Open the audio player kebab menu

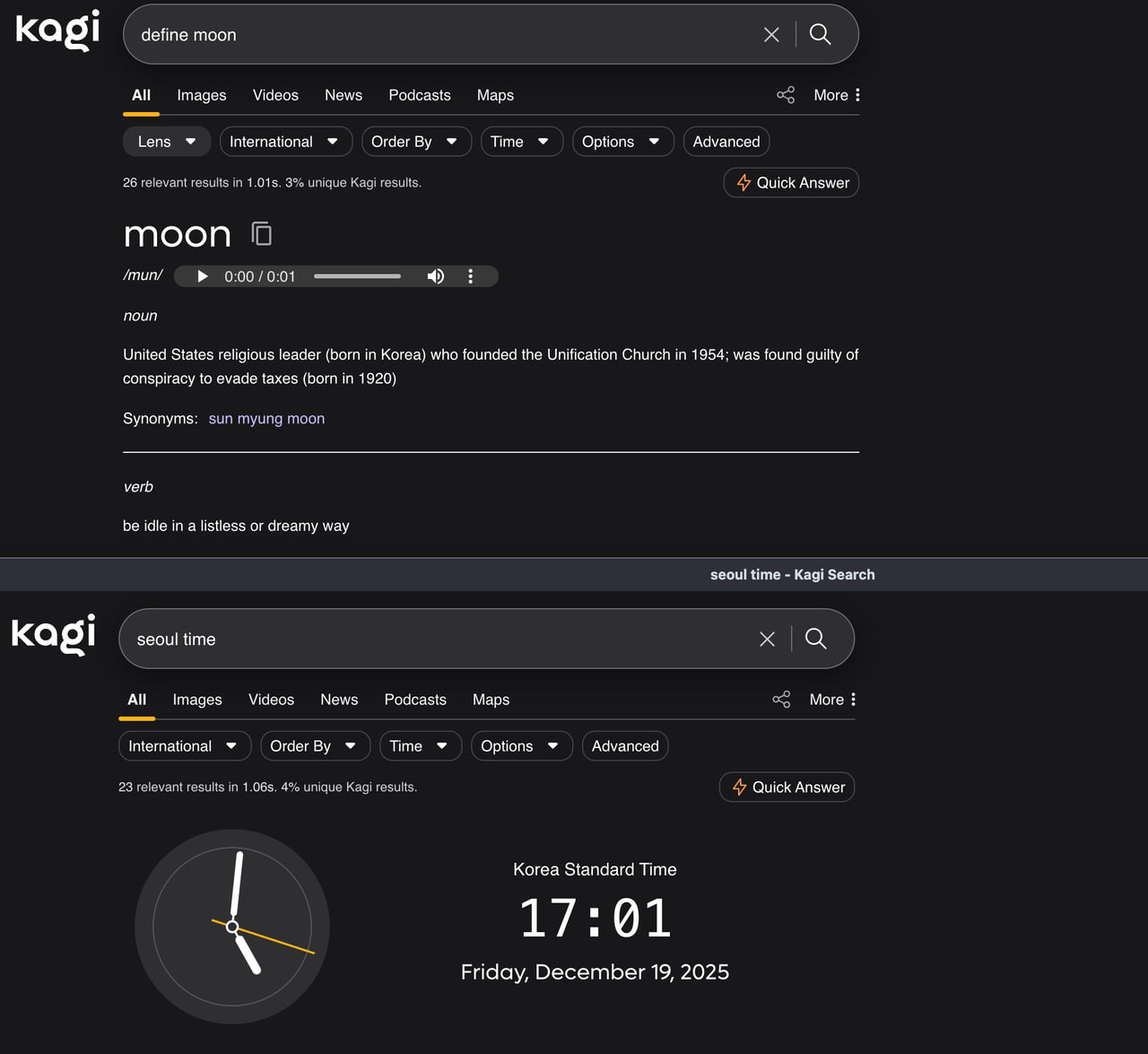tap(470, 276)
